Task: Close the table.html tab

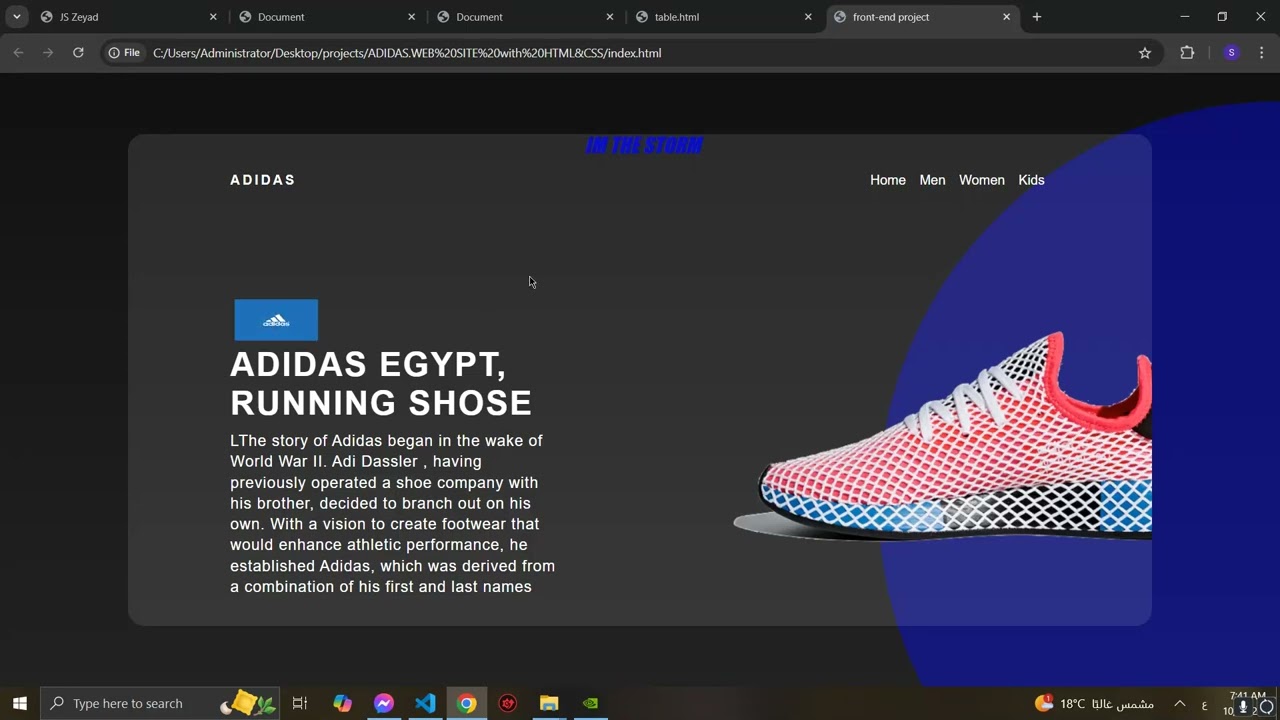Action: [808, 17]
